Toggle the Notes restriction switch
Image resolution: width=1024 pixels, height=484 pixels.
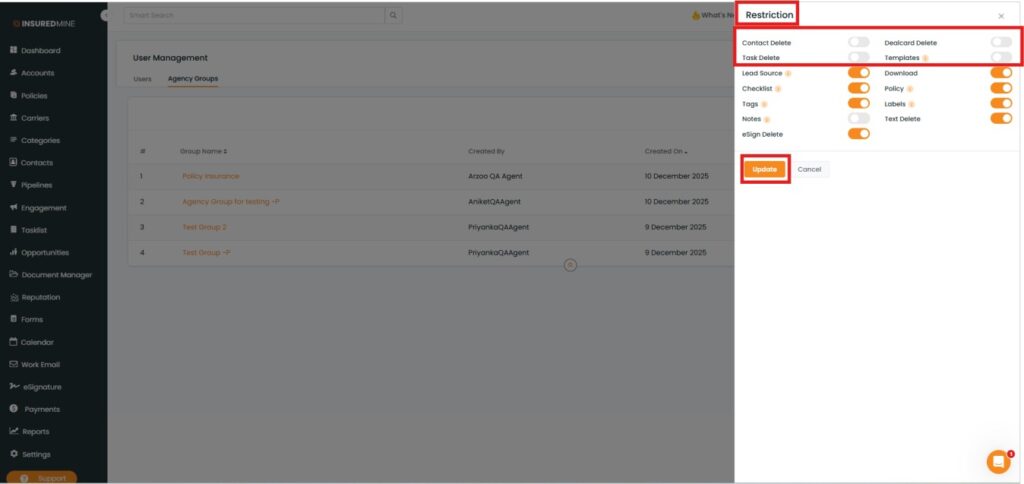point(858,118)
